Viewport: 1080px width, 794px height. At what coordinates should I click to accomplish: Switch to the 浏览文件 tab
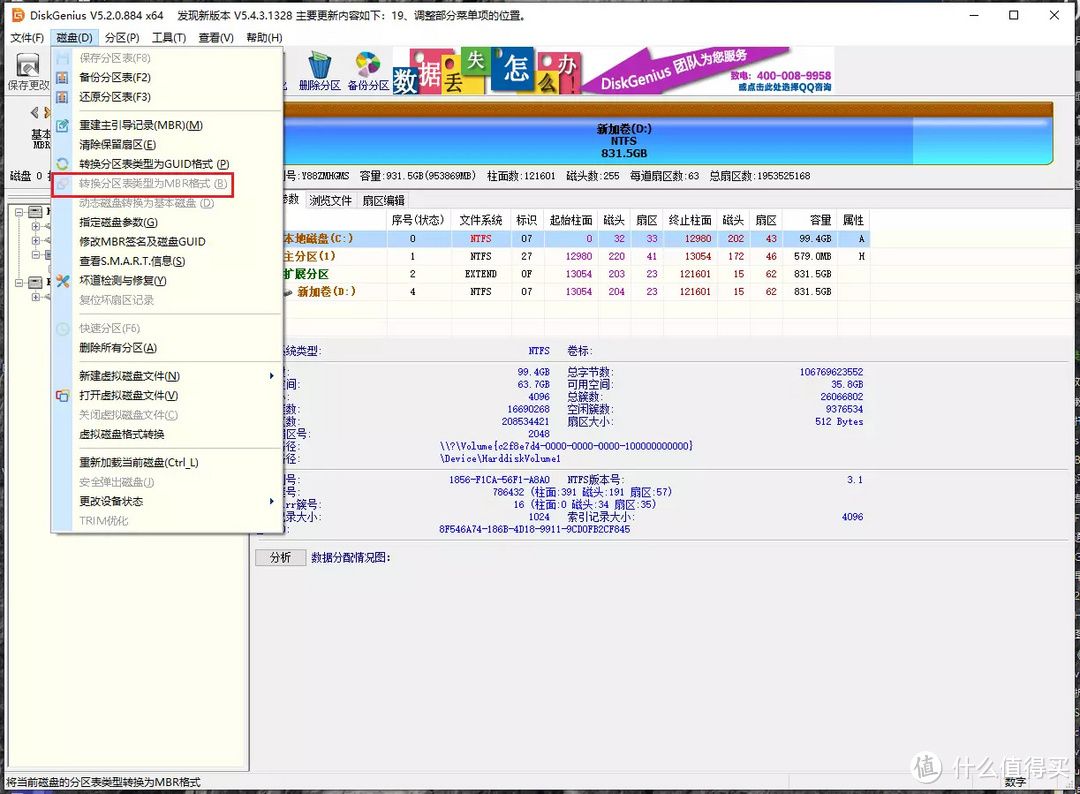click(330, 200)
